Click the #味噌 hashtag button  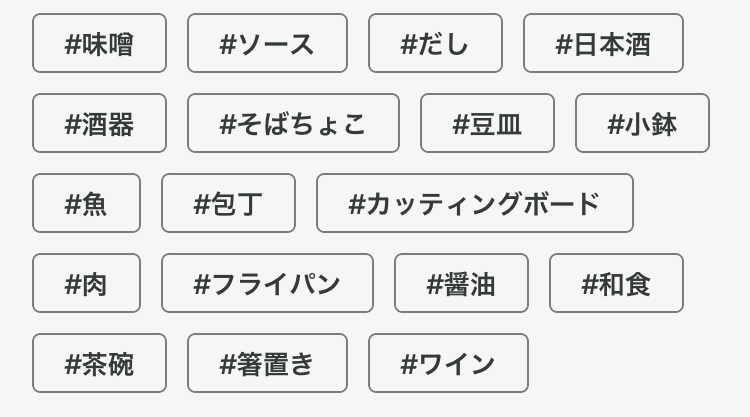click(99, 44)
